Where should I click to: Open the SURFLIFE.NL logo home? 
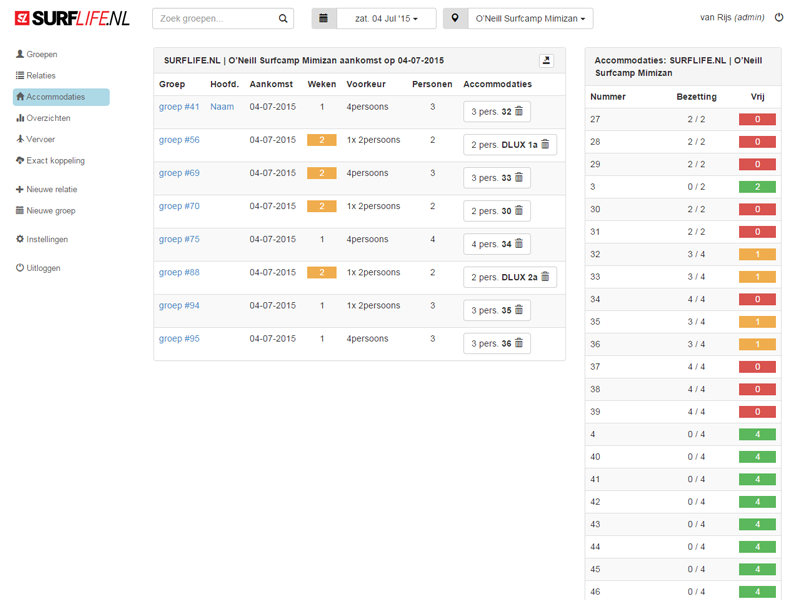pos(72,18)
